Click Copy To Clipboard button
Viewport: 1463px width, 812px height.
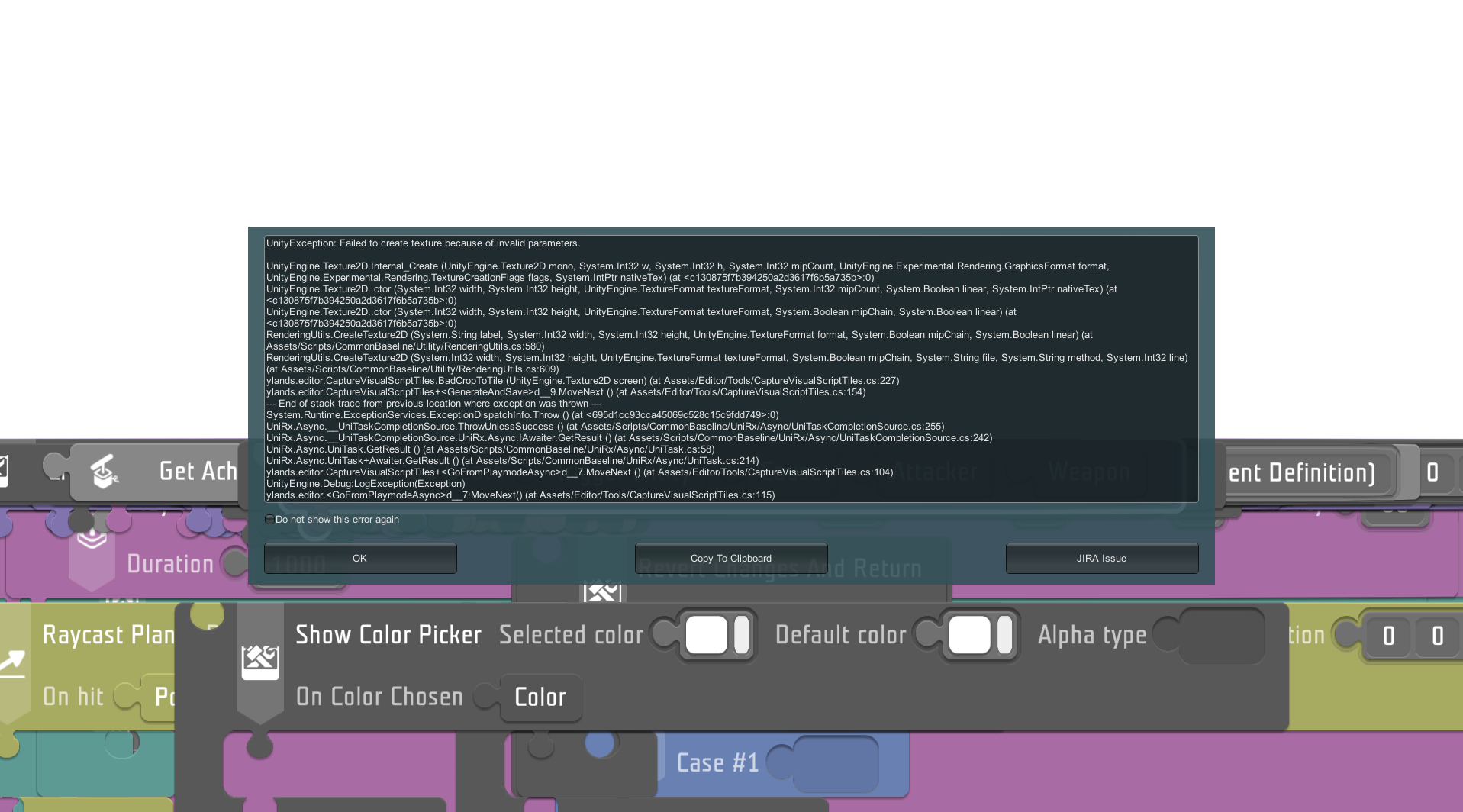[x=730, y=559]
